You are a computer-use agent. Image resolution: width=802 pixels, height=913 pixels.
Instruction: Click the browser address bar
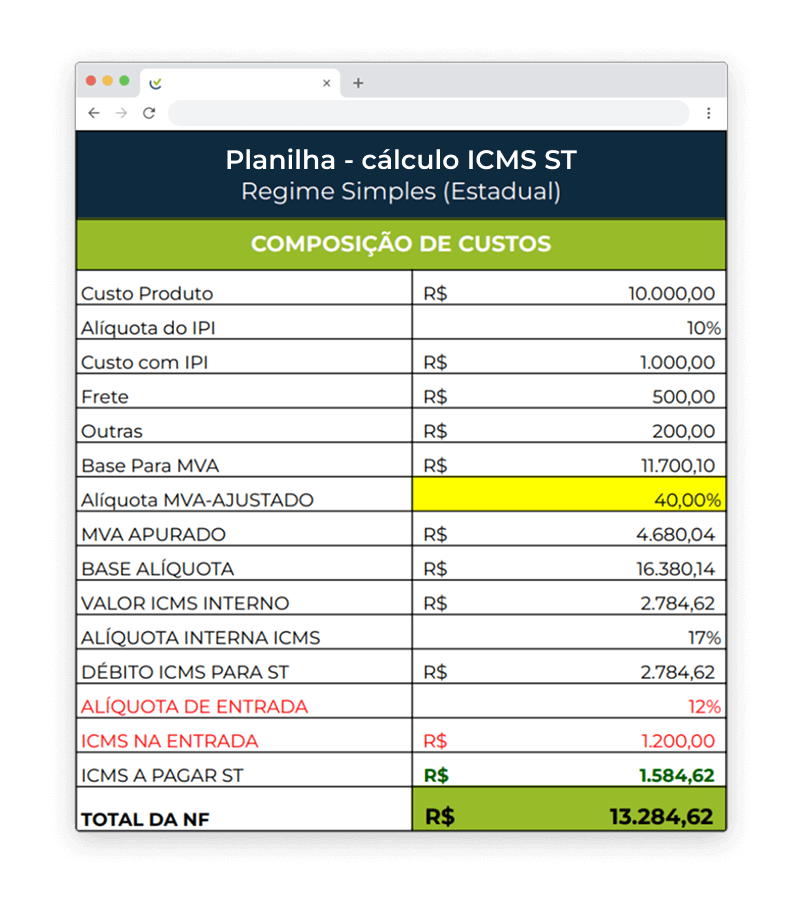click(x=428, y=113)
